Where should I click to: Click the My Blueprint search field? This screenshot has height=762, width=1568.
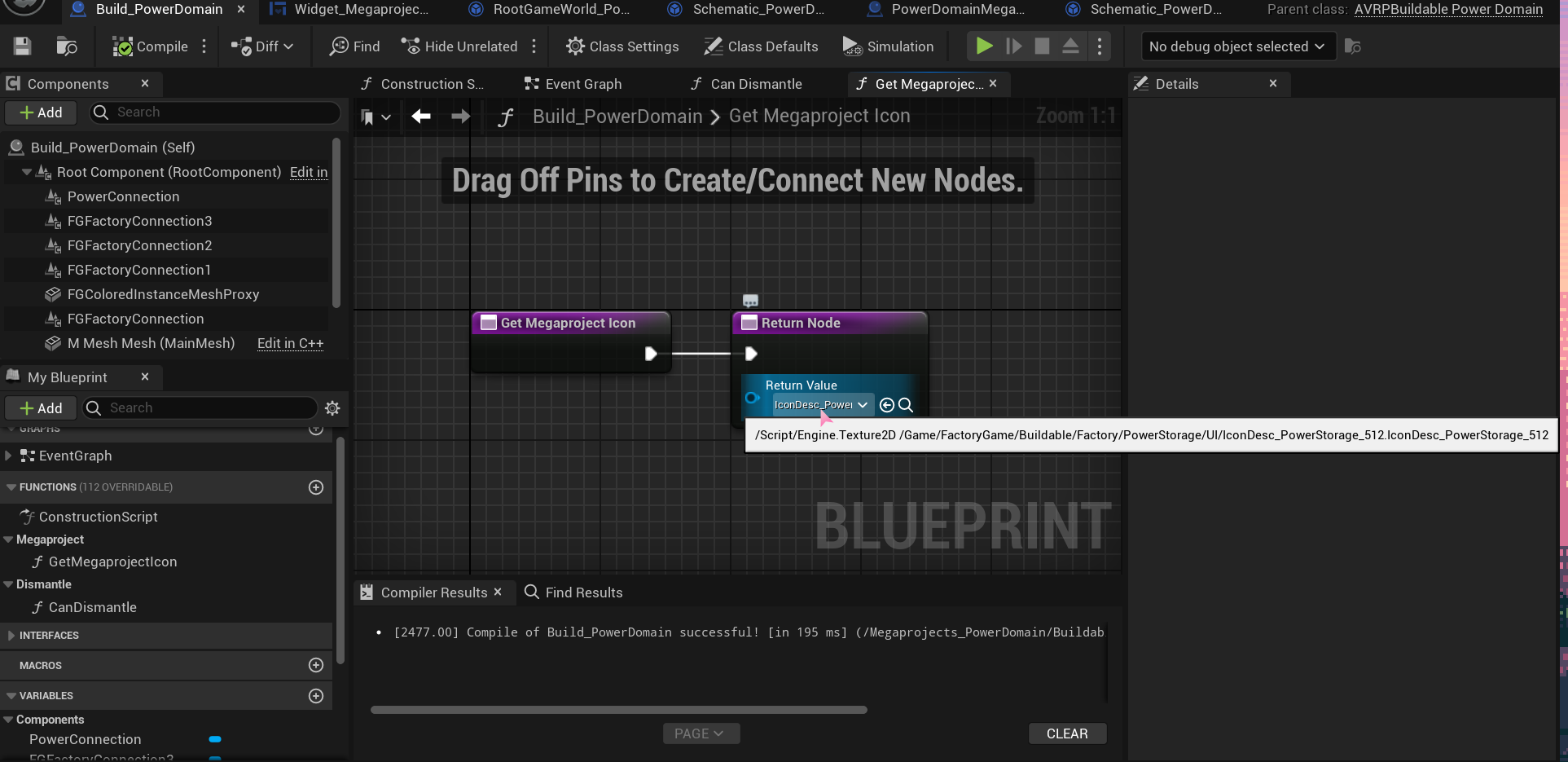coord(200,407)
